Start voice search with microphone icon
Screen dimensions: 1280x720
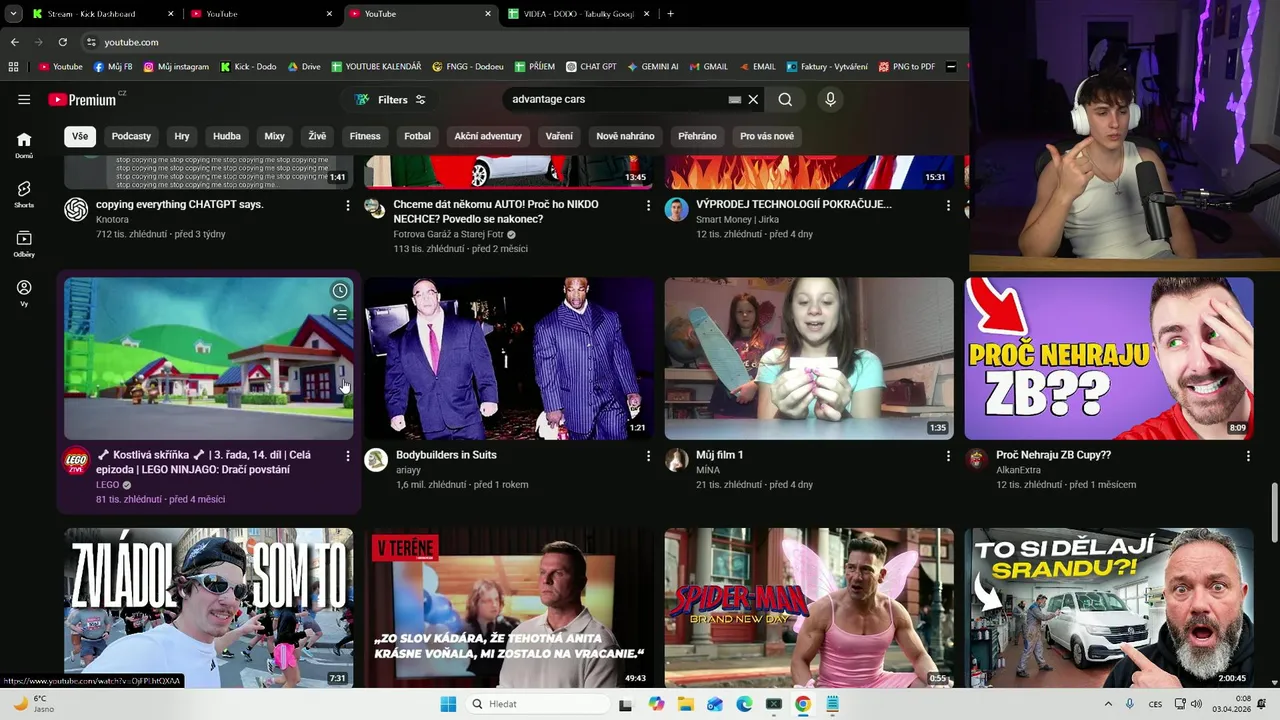[x=830, y=99]
